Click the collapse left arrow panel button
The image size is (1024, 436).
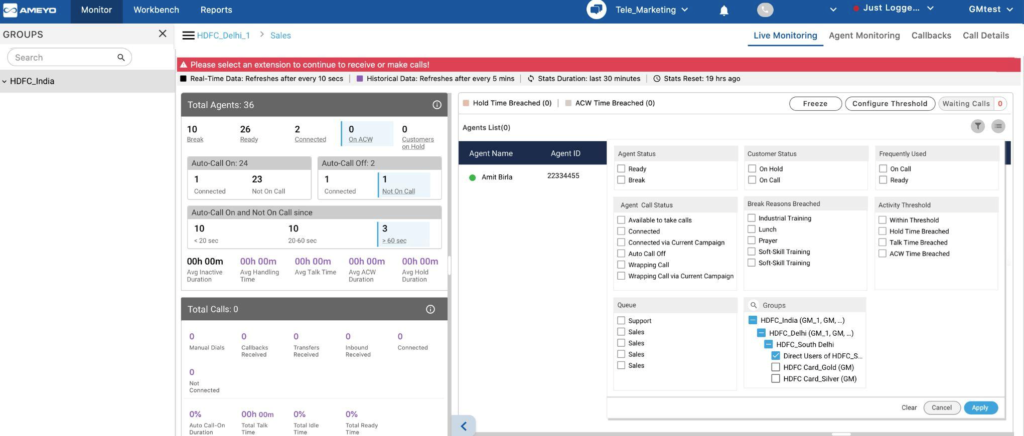463,426
